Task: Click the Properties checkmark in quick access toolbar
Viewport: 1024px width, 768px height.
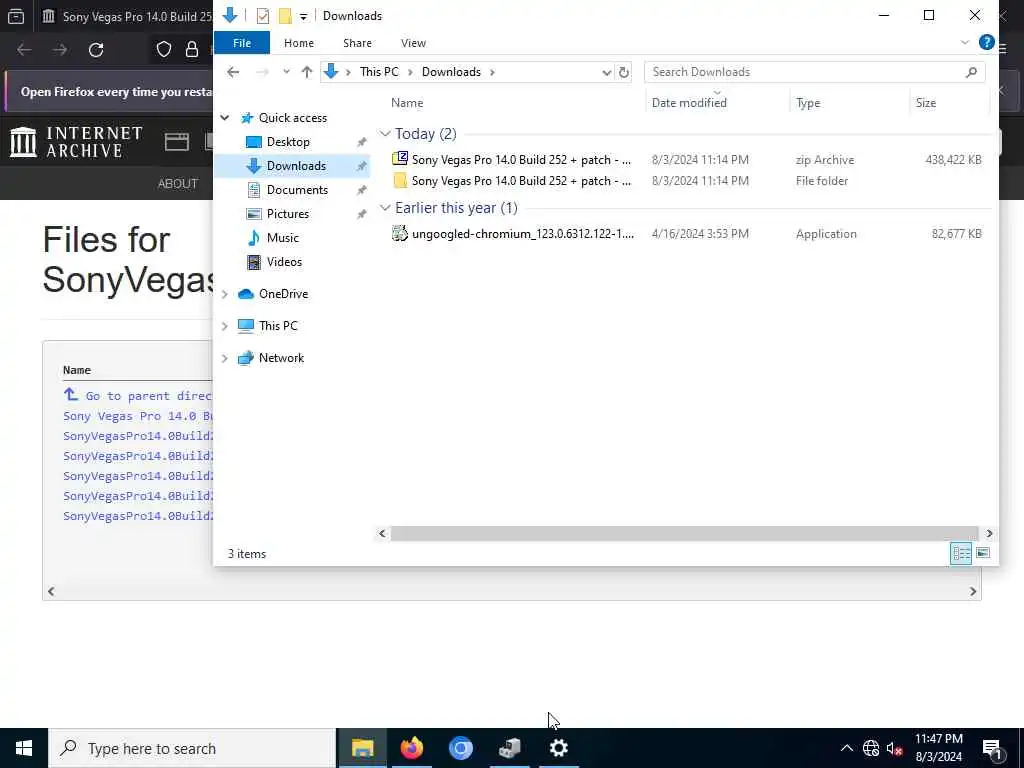Action: (263, 16)
